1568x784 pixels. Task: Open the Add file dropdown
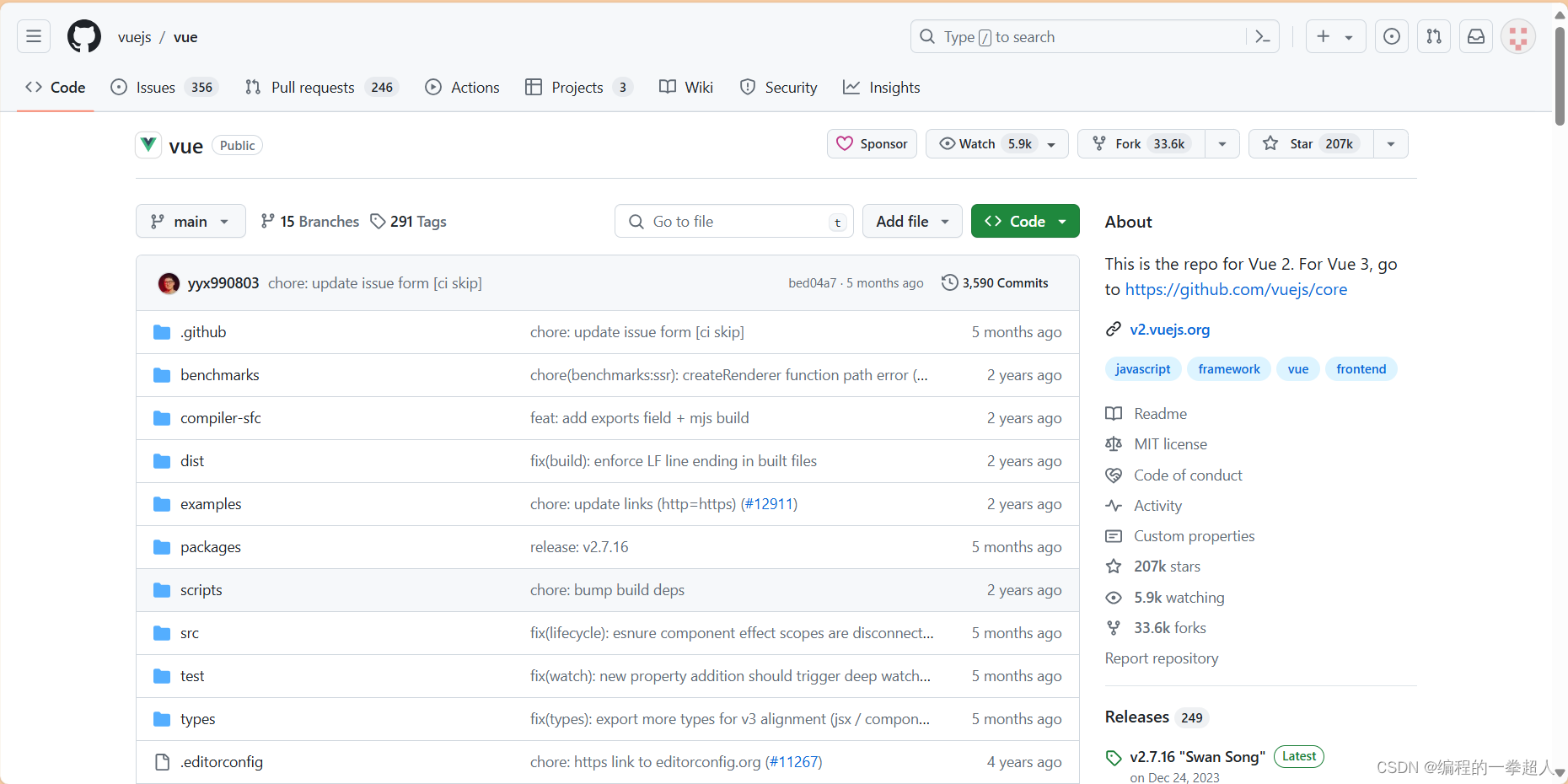(x=912, y=221)
